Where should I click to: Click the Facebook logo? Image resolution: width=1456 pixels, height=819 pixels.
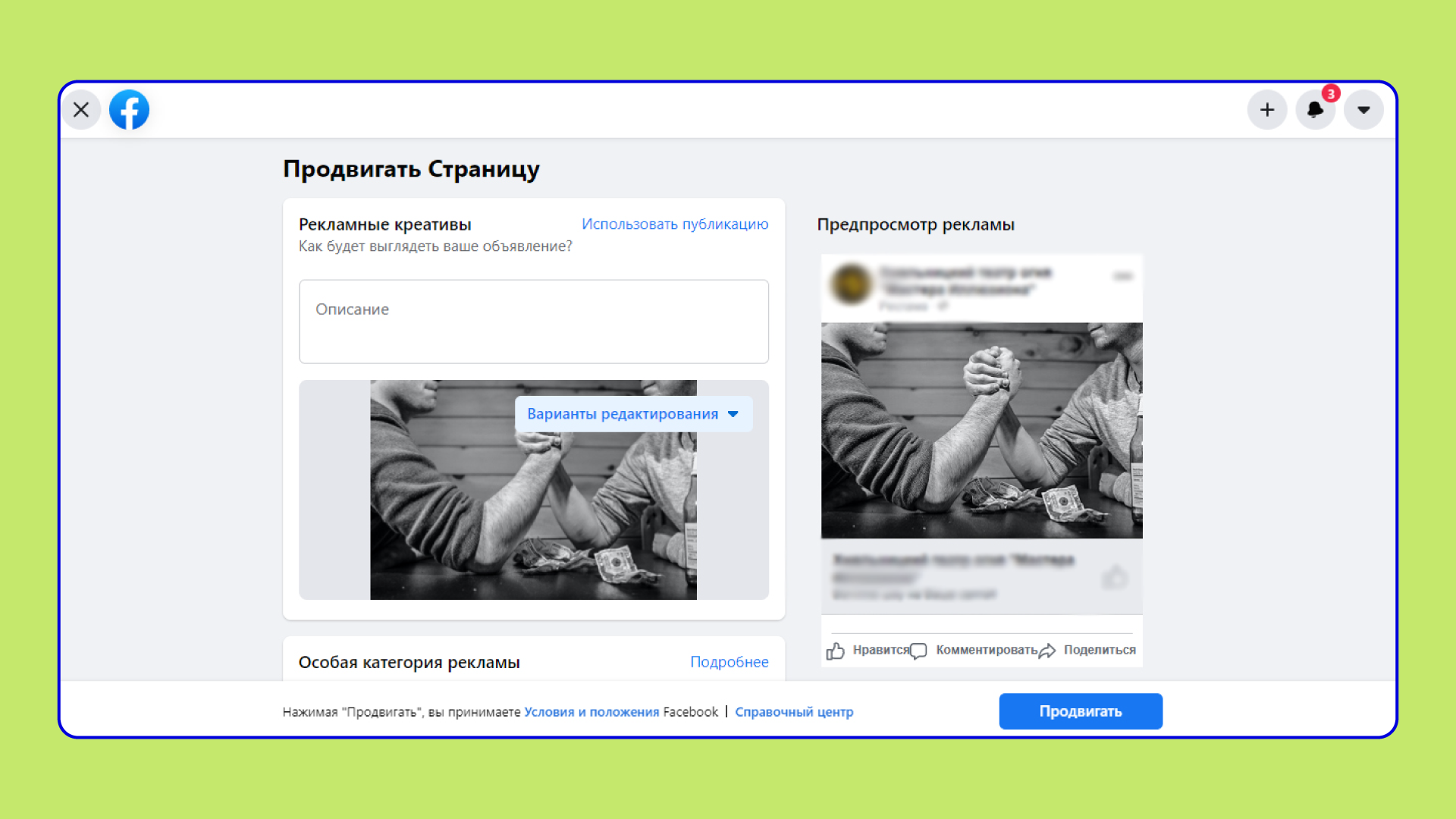[x=129, y=109]
